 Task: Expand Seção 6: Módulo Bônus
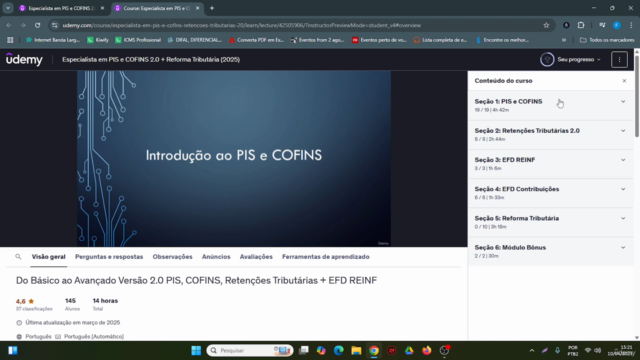click(x=551, y=251)
